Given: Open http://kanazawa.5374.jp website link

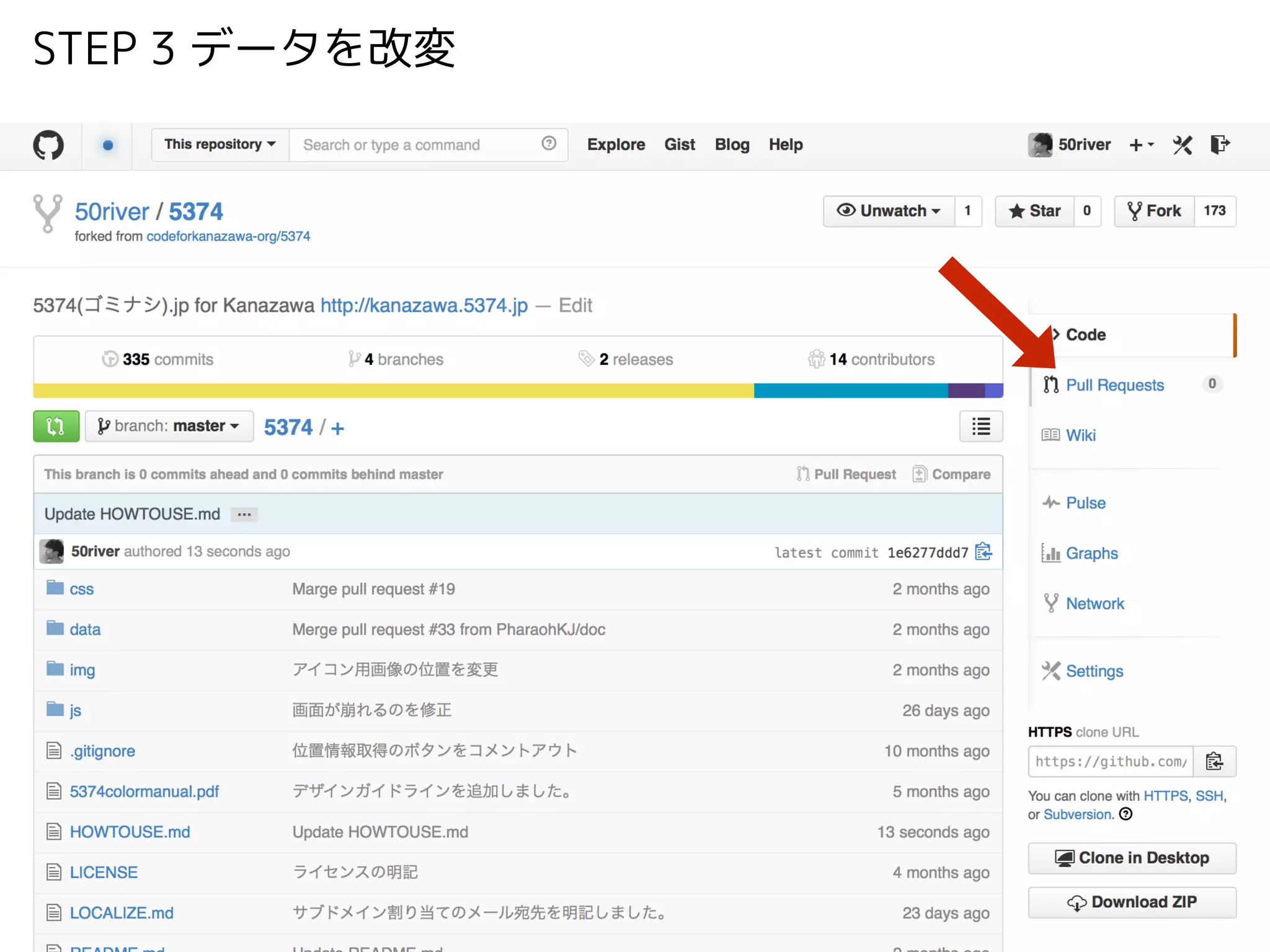Looking at the screenshot, I should pyautogui.click(x=424, y=306).
